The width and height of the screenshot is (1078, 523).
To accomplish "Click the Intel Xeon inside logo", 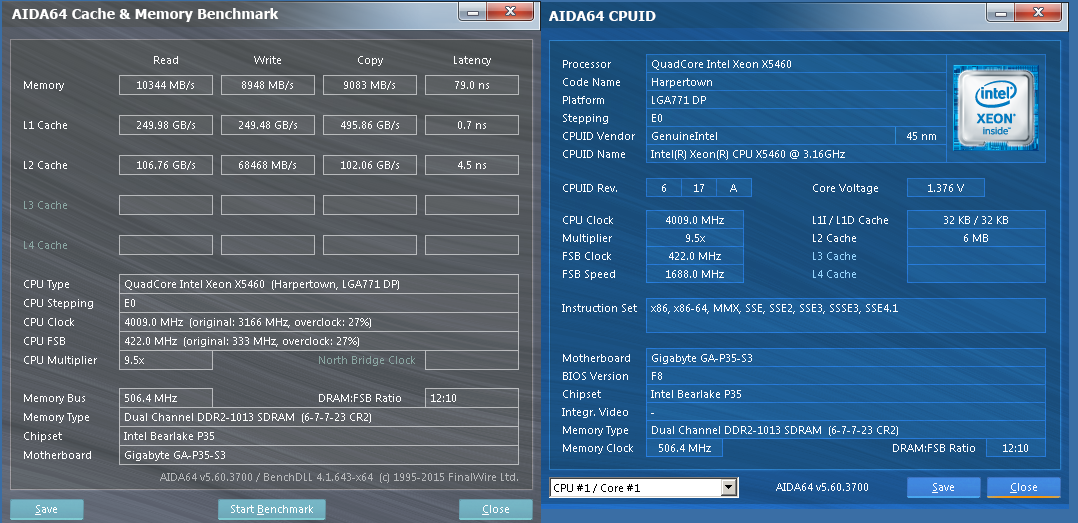I will 995,108.
